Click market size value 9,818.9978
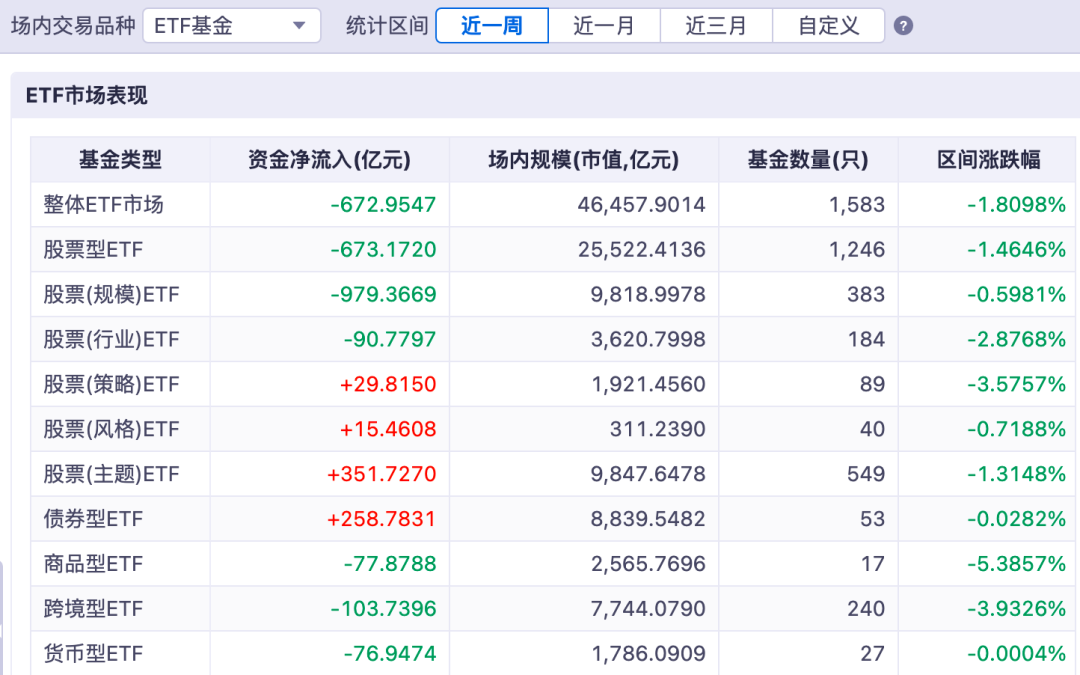Screen dimensions: 1080x675 pyautogui.click(x=648, y=295)
